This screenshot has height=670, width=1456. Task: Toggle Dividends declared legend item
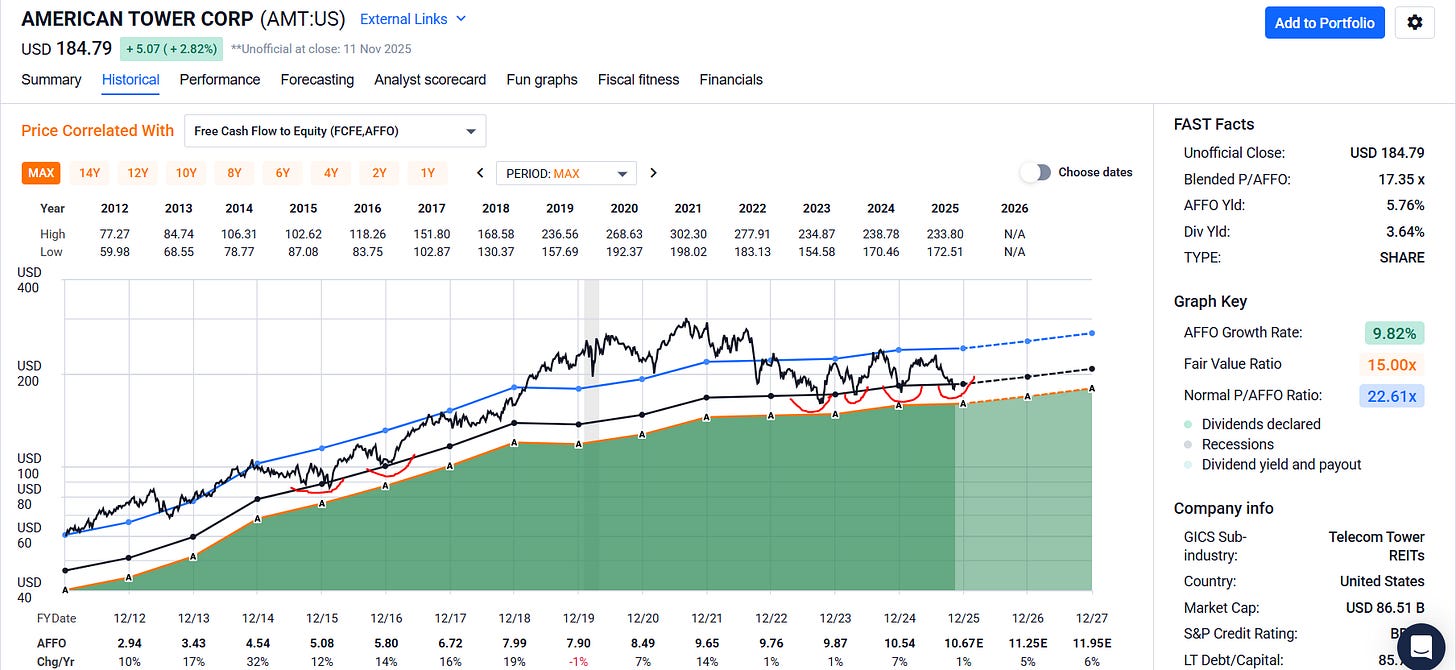(1250, 424)
